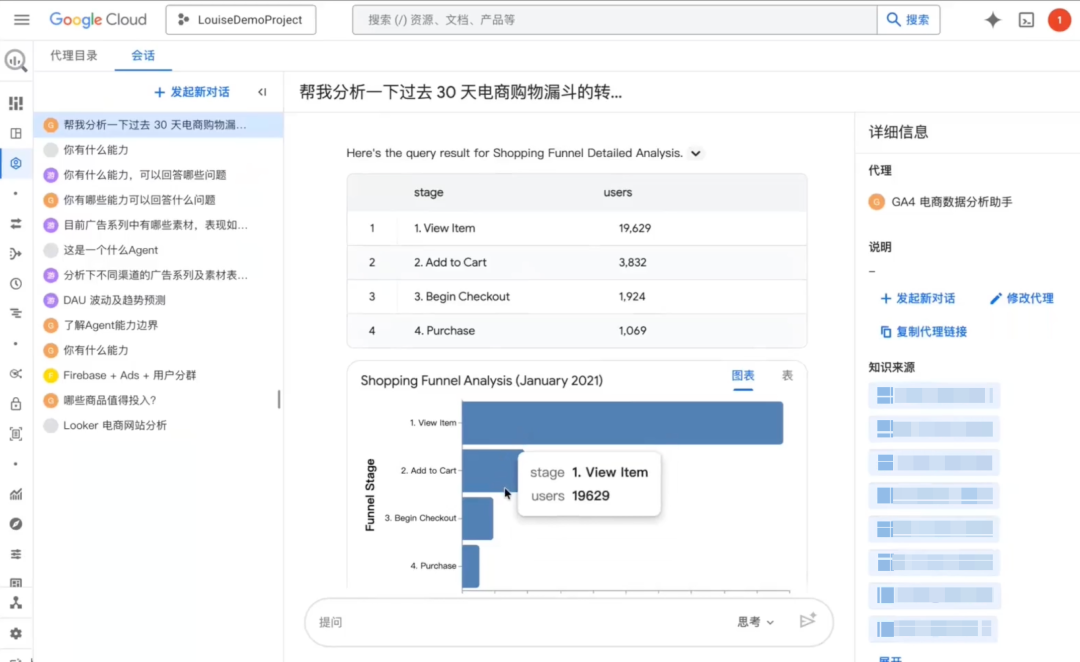Click the Google Cloud logo

click(x=98, y=19)
